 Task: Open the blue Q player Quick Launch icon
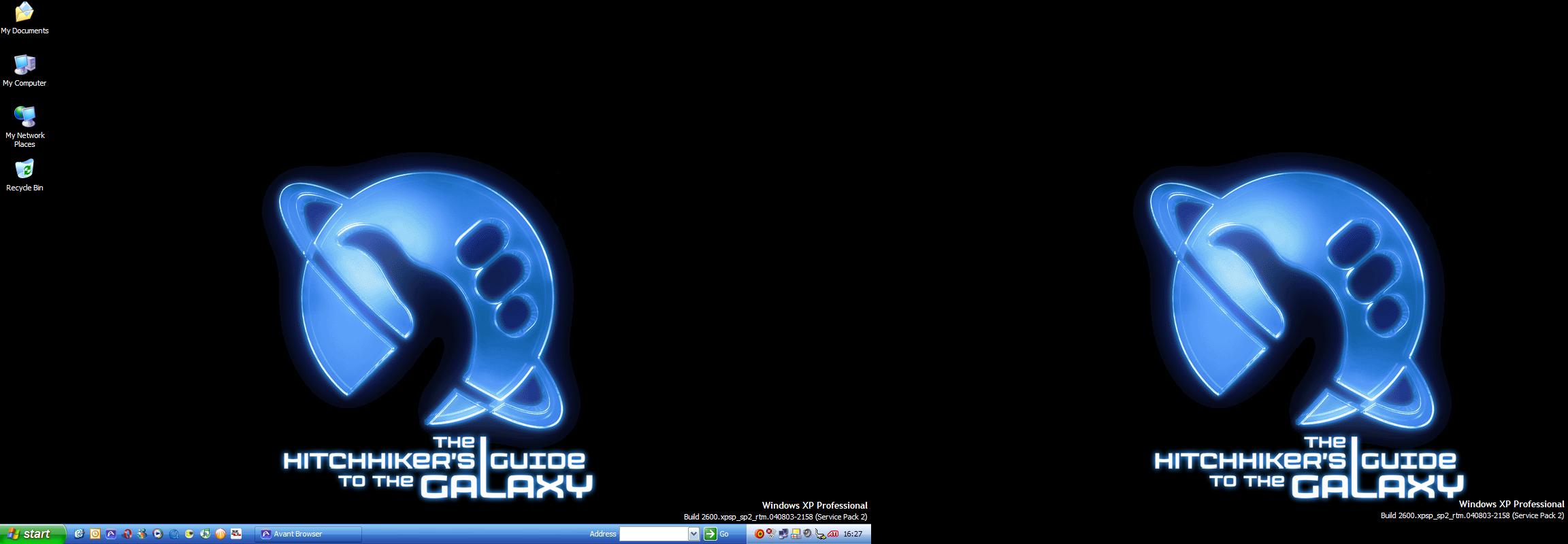coord(174,534)
